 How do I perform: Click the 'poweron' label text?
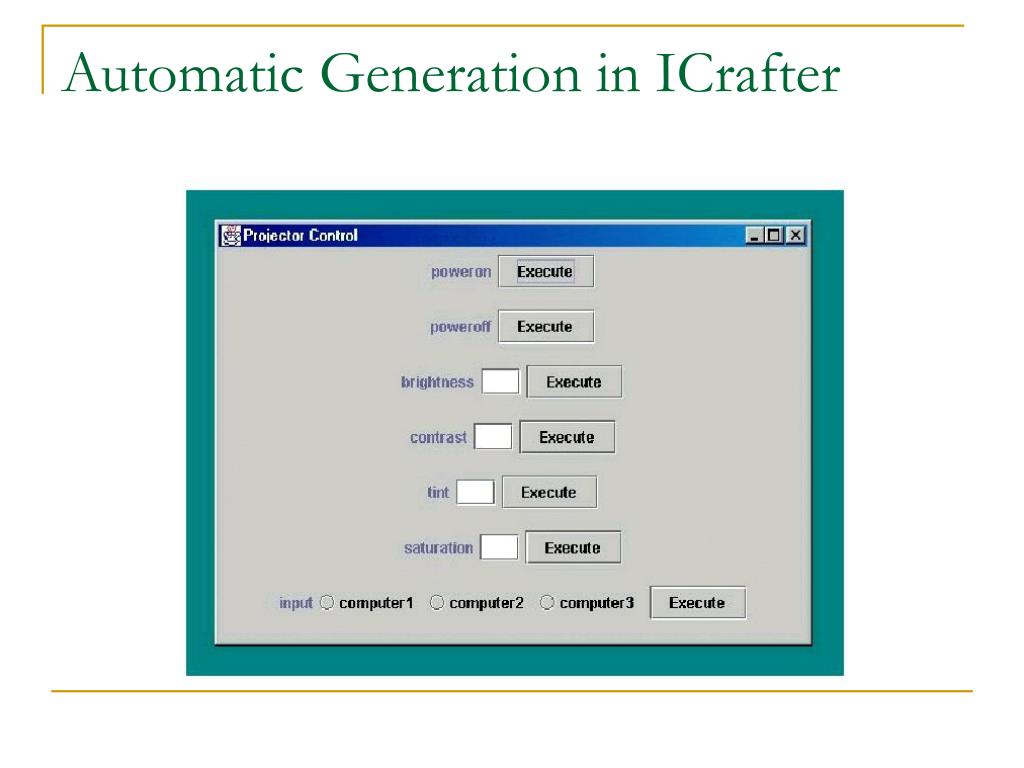point(461,272)
